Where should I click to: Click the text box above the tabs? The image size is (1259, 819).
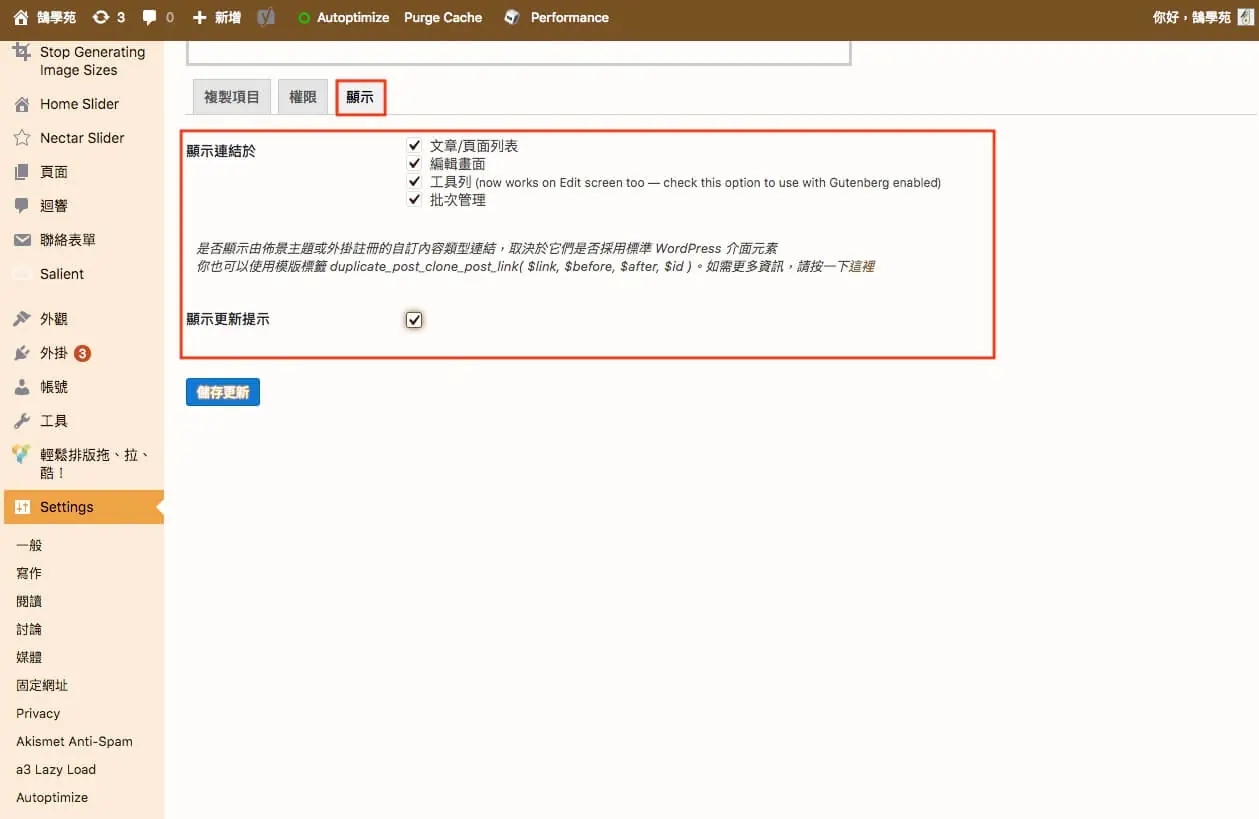tap(519, 53)
